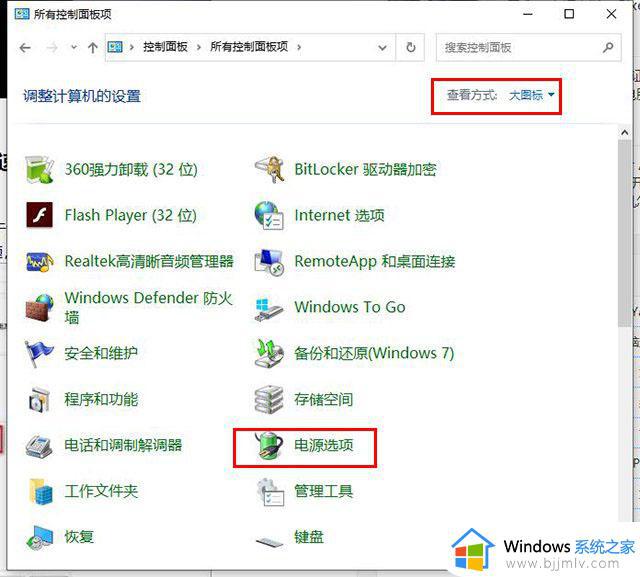Open Realtek高清晰音频管理器 link

pyautogui.click(x=149, y=262)
